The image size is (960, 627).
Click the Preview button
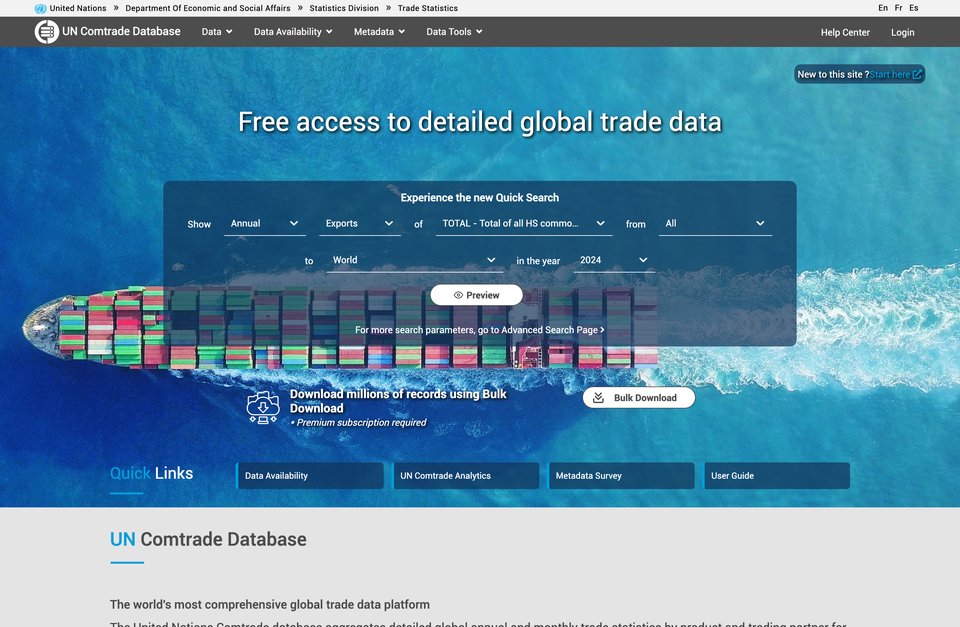click(476, 295)
